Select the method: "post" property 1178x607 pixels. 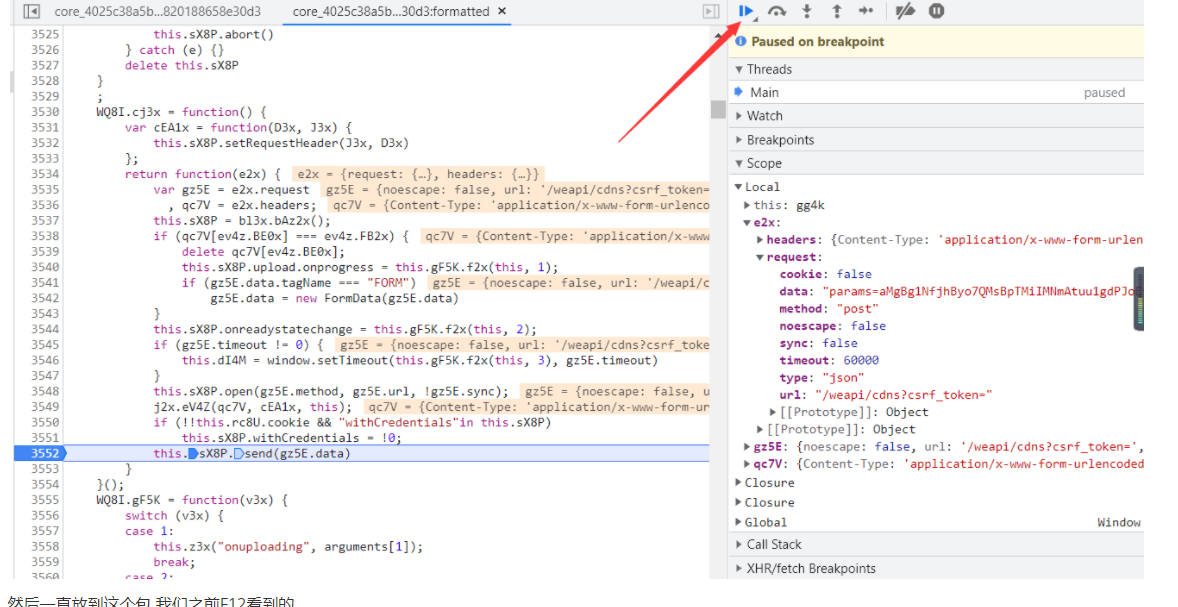pos(829,309)
